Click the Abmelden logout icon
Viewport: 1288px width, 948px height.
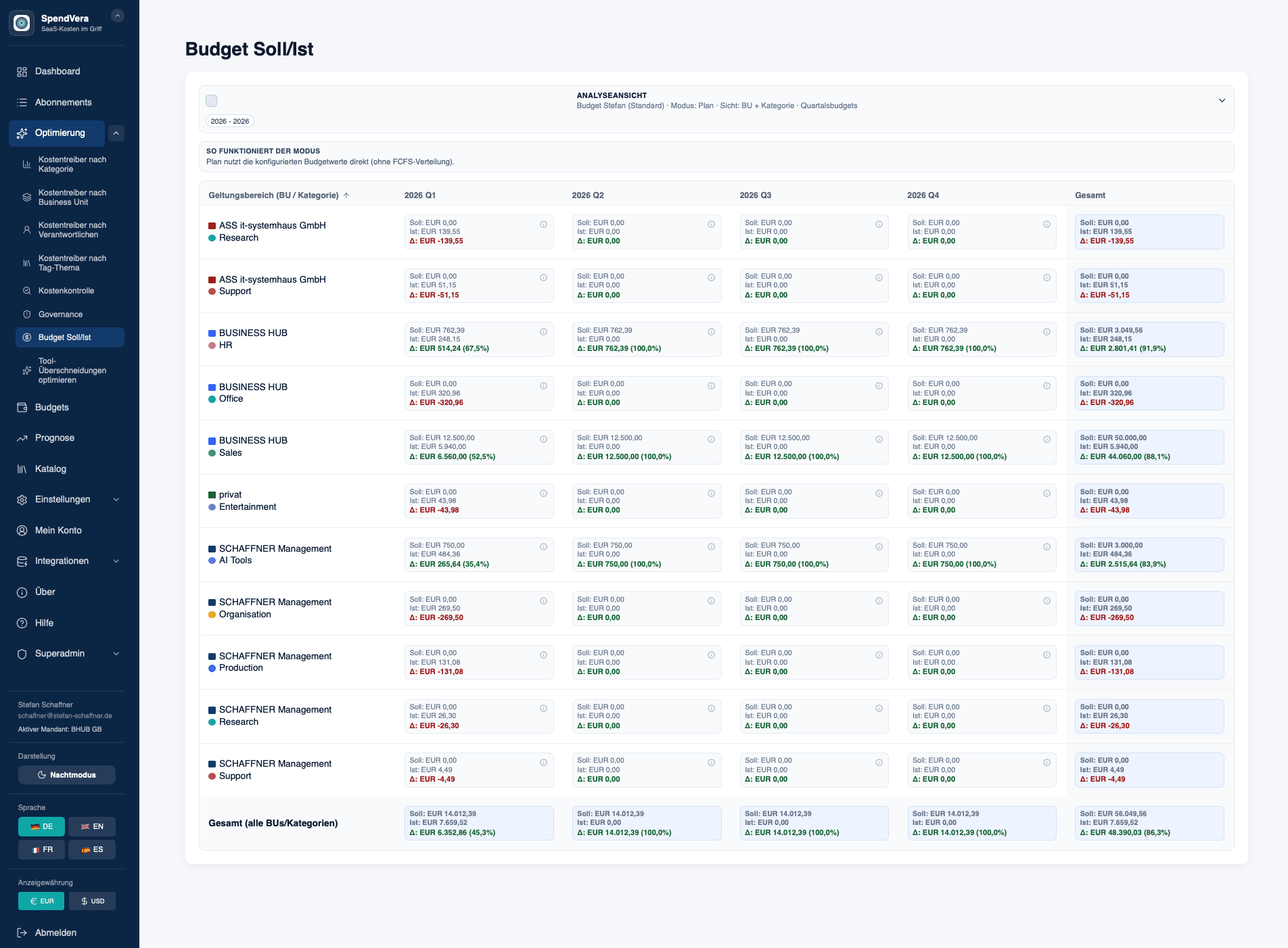tap(22, 933)
